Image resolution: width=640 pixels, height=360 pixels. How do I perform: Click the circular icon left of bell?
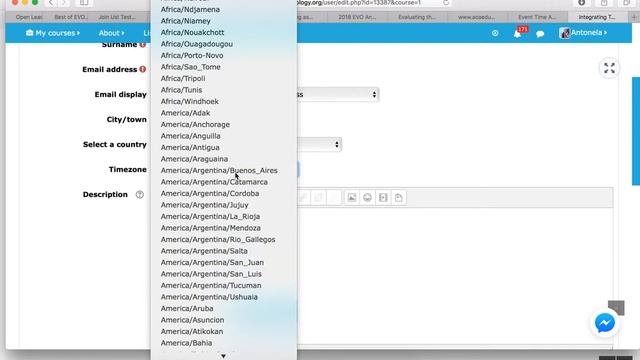point(495,33)
